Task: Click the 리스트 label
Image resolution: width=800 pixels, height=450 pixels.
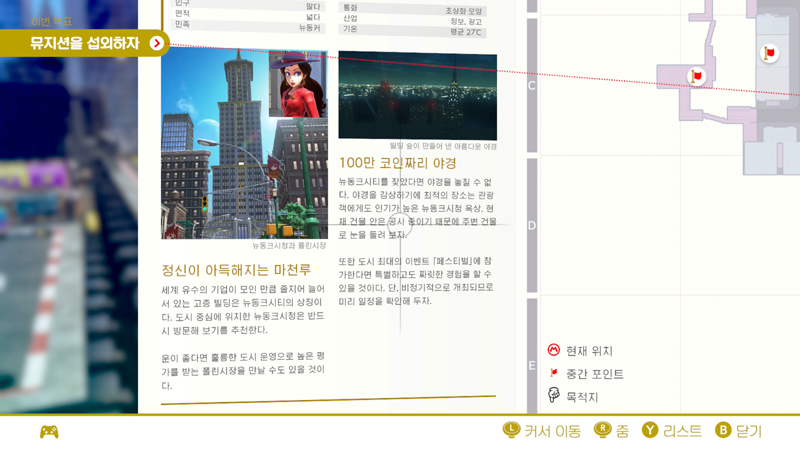Action: click(x=682, y=431)
